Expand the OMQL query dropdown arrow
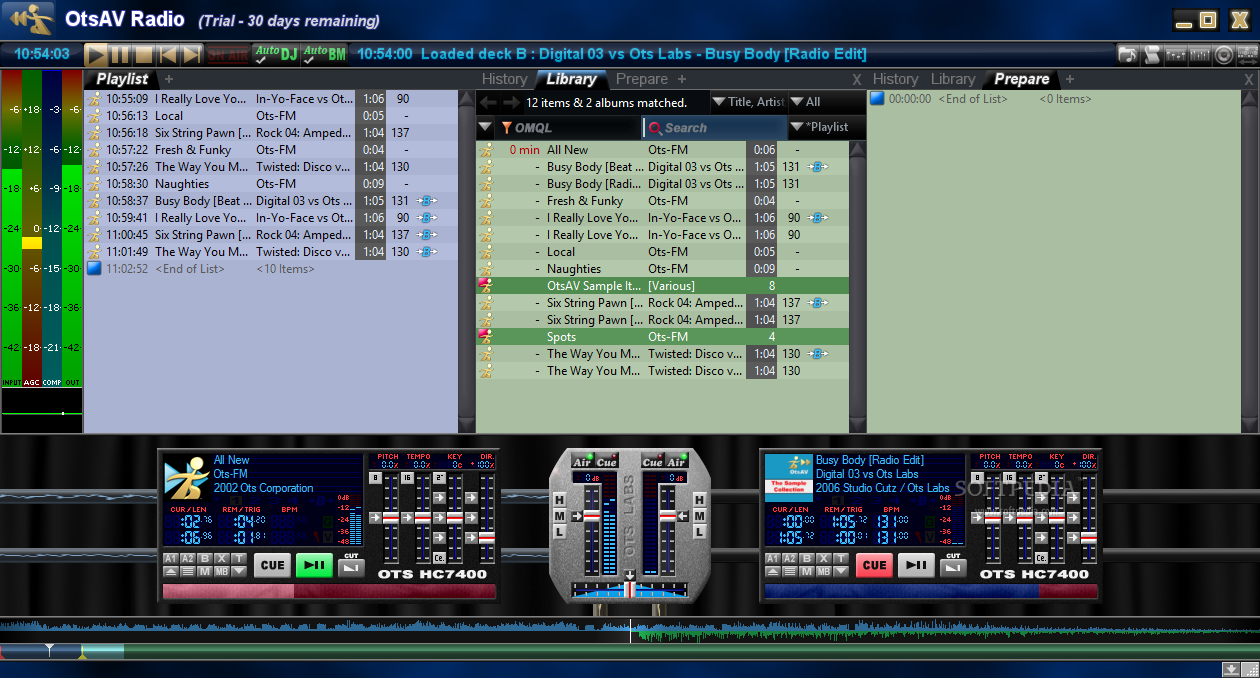This screenshot has width=1260, height=678. pos(485,127)
